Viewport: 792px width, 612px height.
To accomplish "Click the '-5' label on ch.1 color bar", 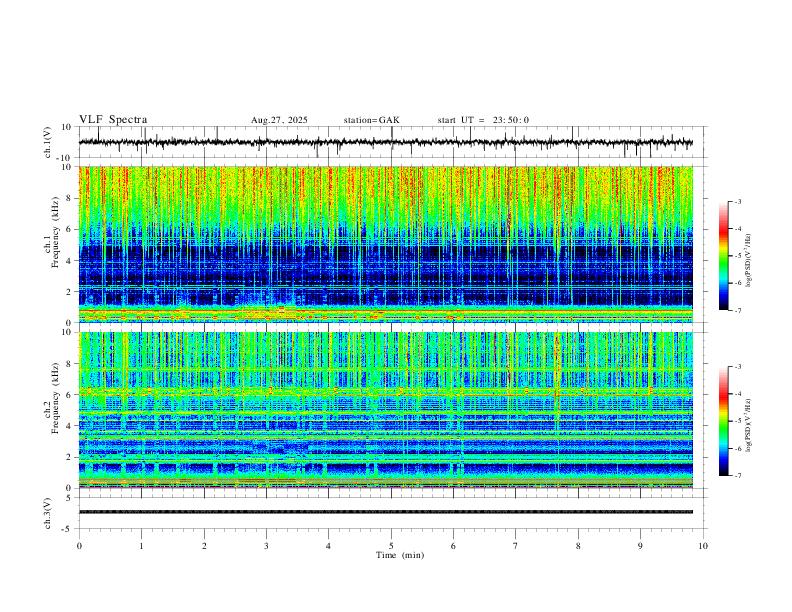I will click(x=737, y=256).
